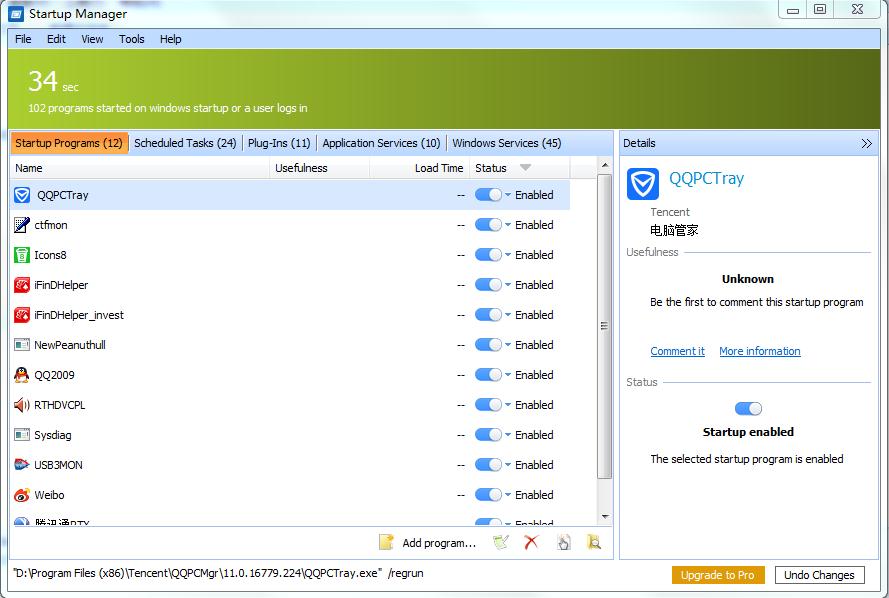Click the red X delete program icon
The width and height of the screenshot is (889, 598).
click(x=531, y=542)
